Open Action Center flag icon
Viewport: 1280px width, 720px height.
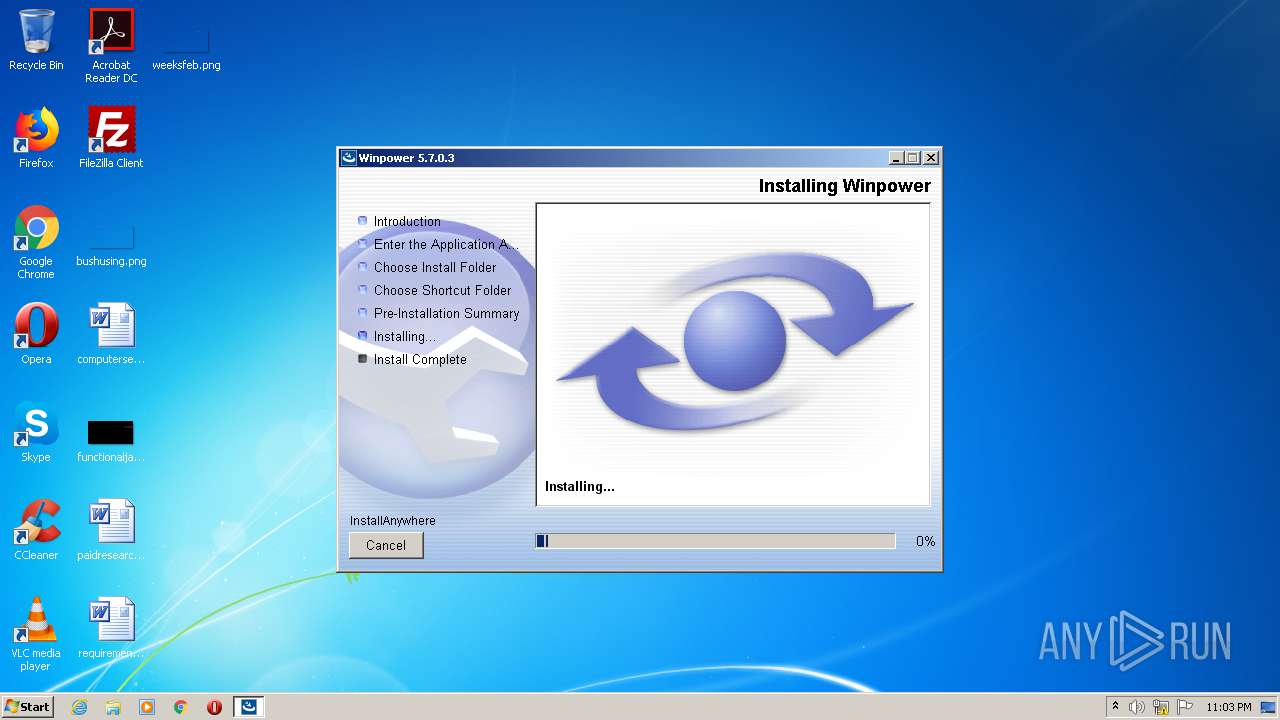1185,707
